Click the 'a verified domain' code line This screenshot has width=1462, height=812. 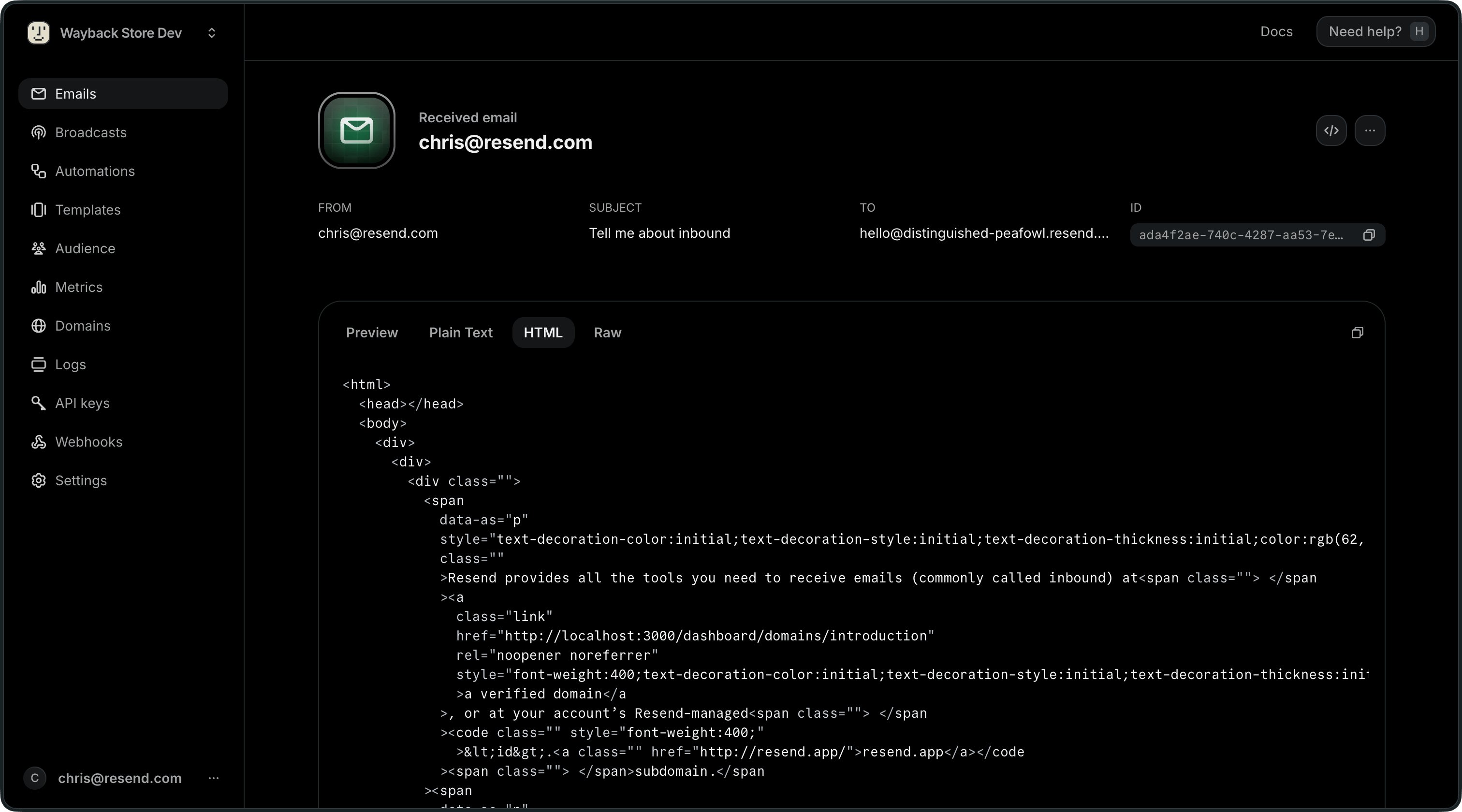click(x=541, y=694)
